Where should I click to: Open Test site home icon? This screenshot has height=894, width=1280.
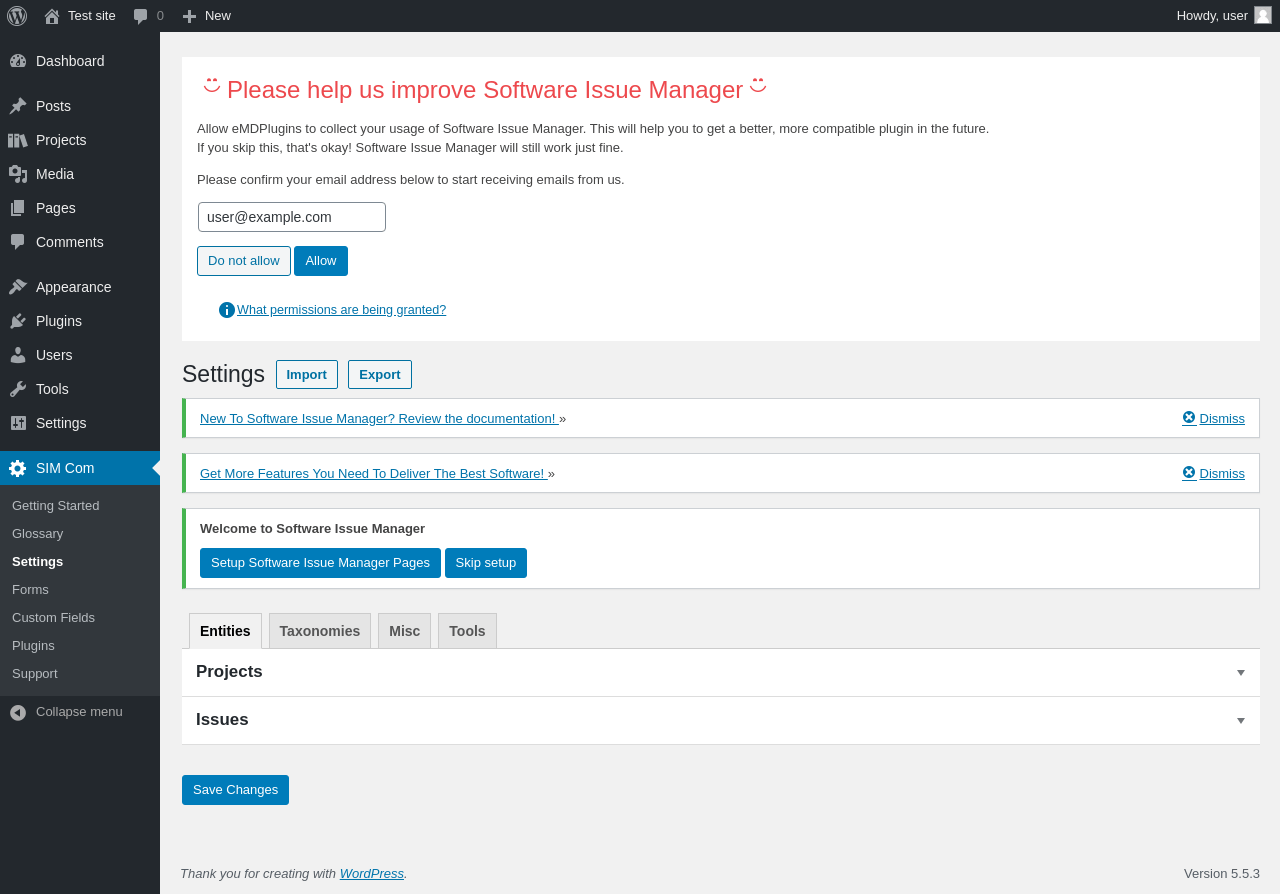[x=52, y=16]
